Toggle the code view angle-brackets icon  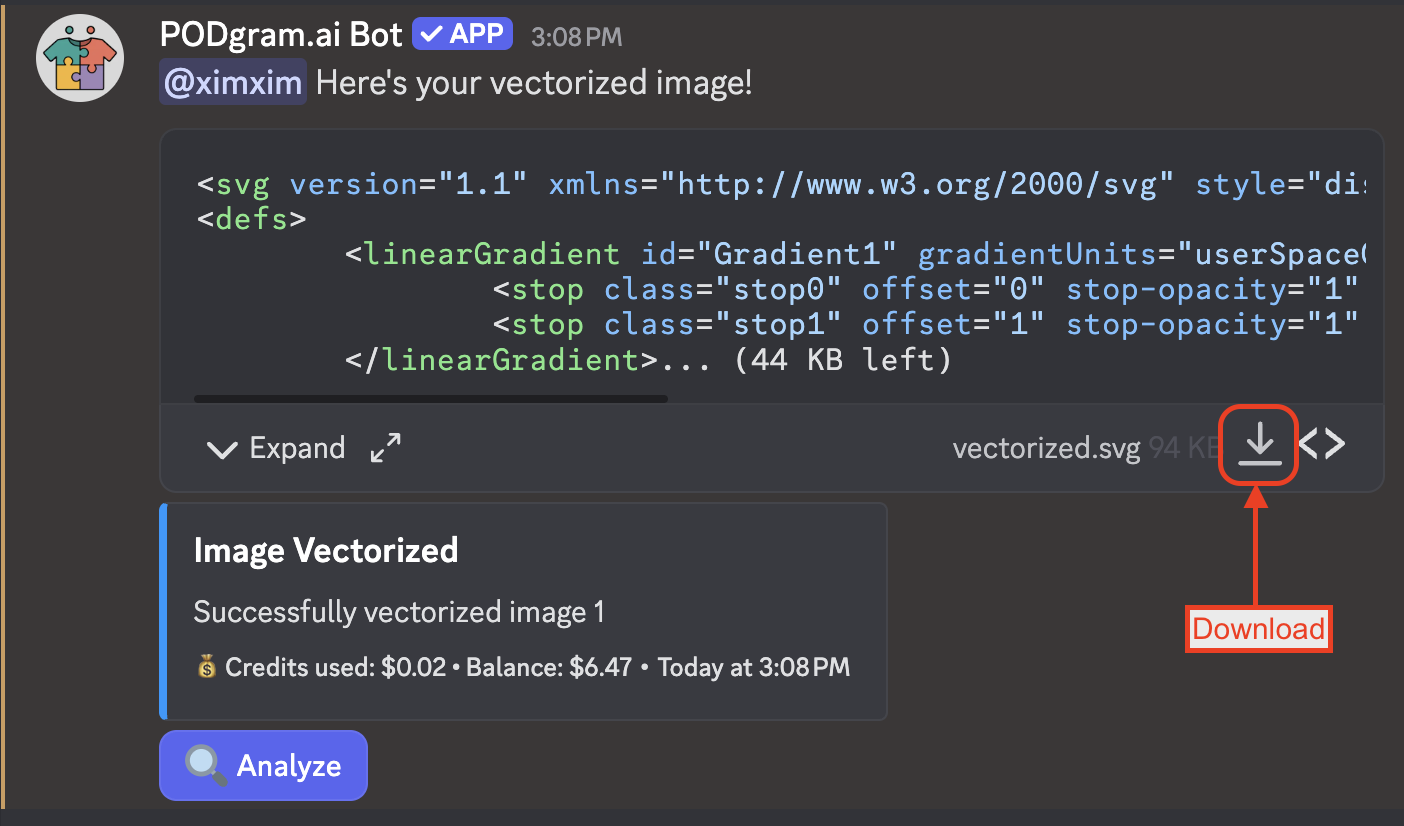click(1322, 445)
